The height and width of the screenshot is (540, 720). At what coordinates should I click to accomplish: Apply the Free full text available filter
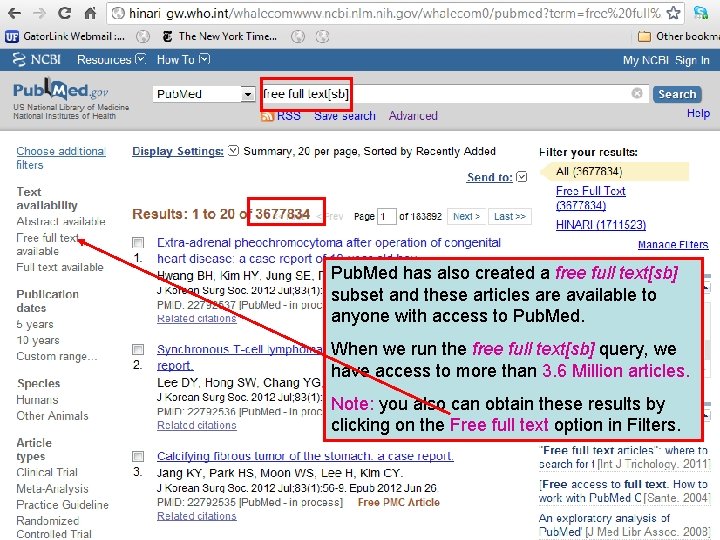click(47, 244)
